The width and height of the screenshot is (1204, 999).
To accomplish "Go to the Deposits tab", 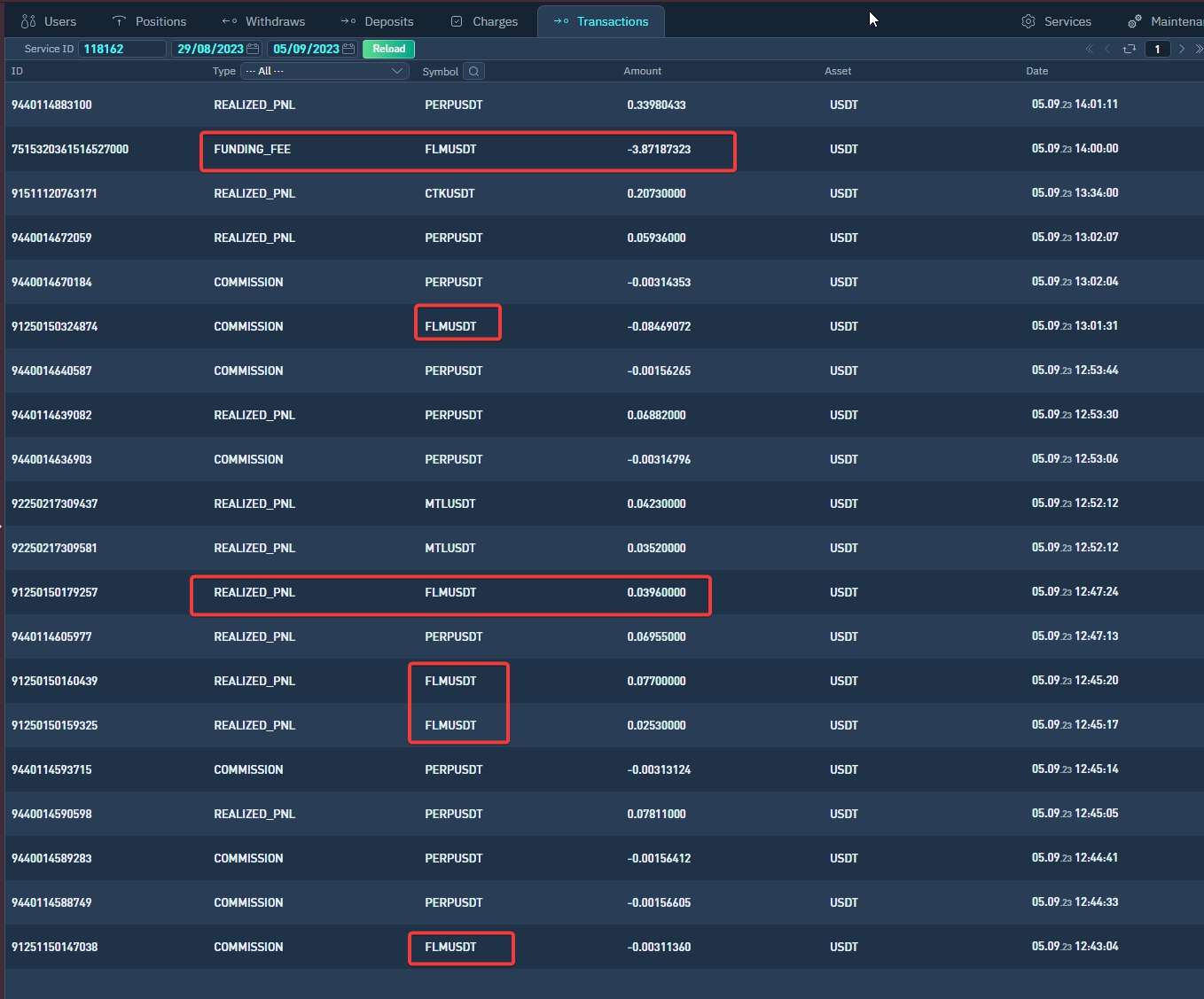I will pos(378,21).
